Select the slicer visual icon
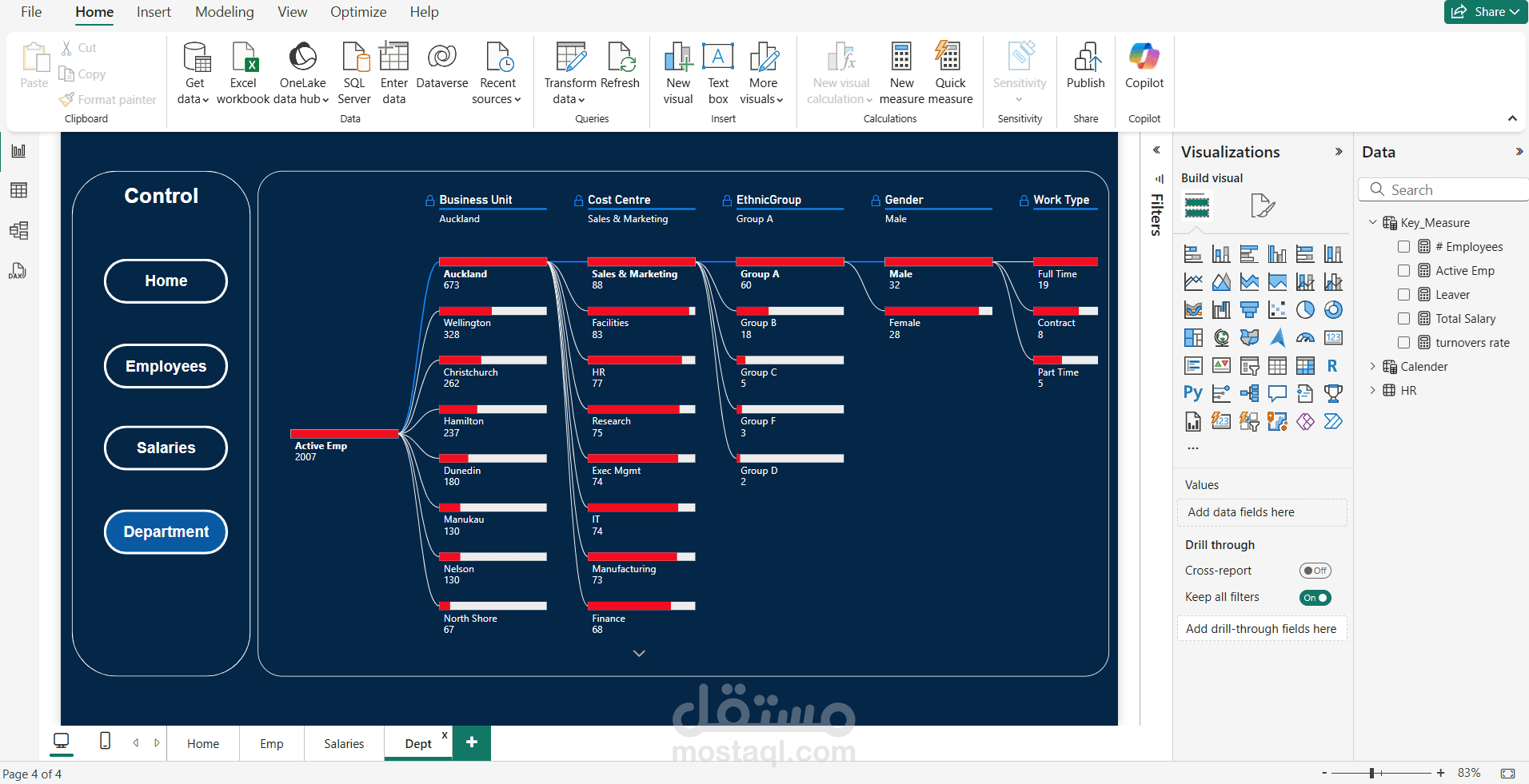The width and height of the screenshot is (1529, 784). pyautogui.click(x=1249, y=366)
